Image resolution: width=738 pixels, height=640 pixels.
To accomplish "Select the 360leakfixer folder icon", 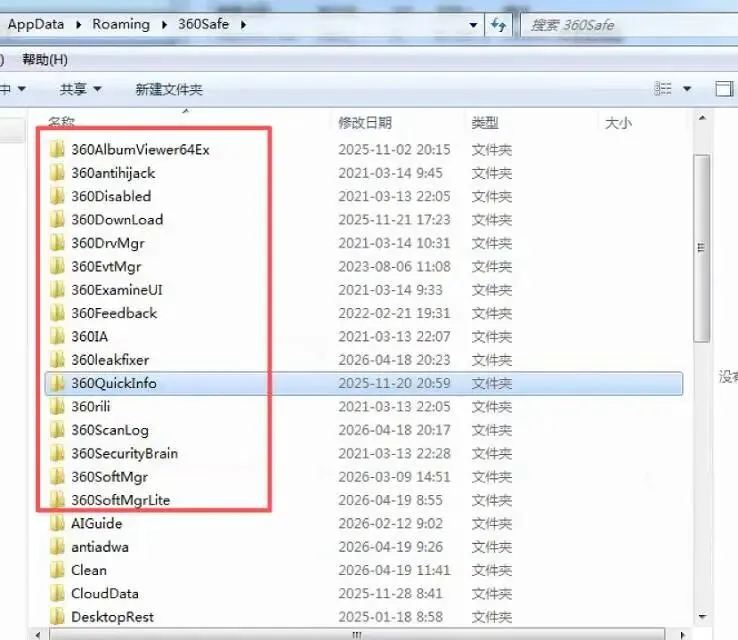I will point(57,360).
